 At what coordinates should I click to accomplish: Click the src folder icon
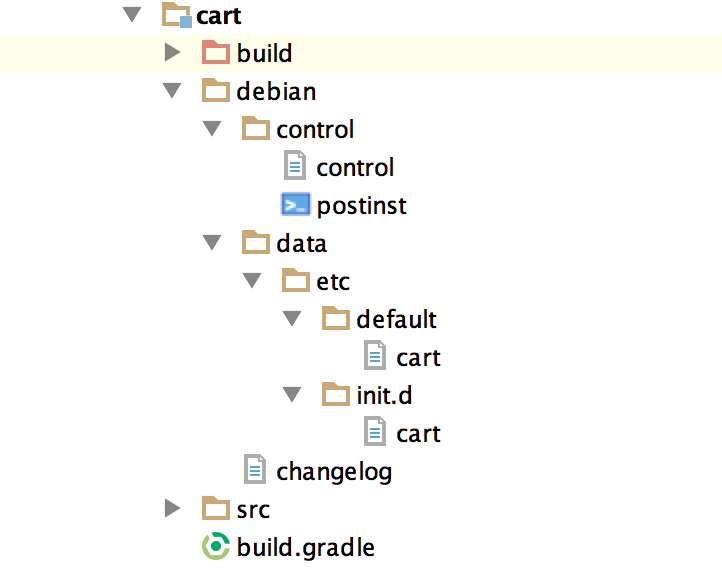tap(216, 509)
